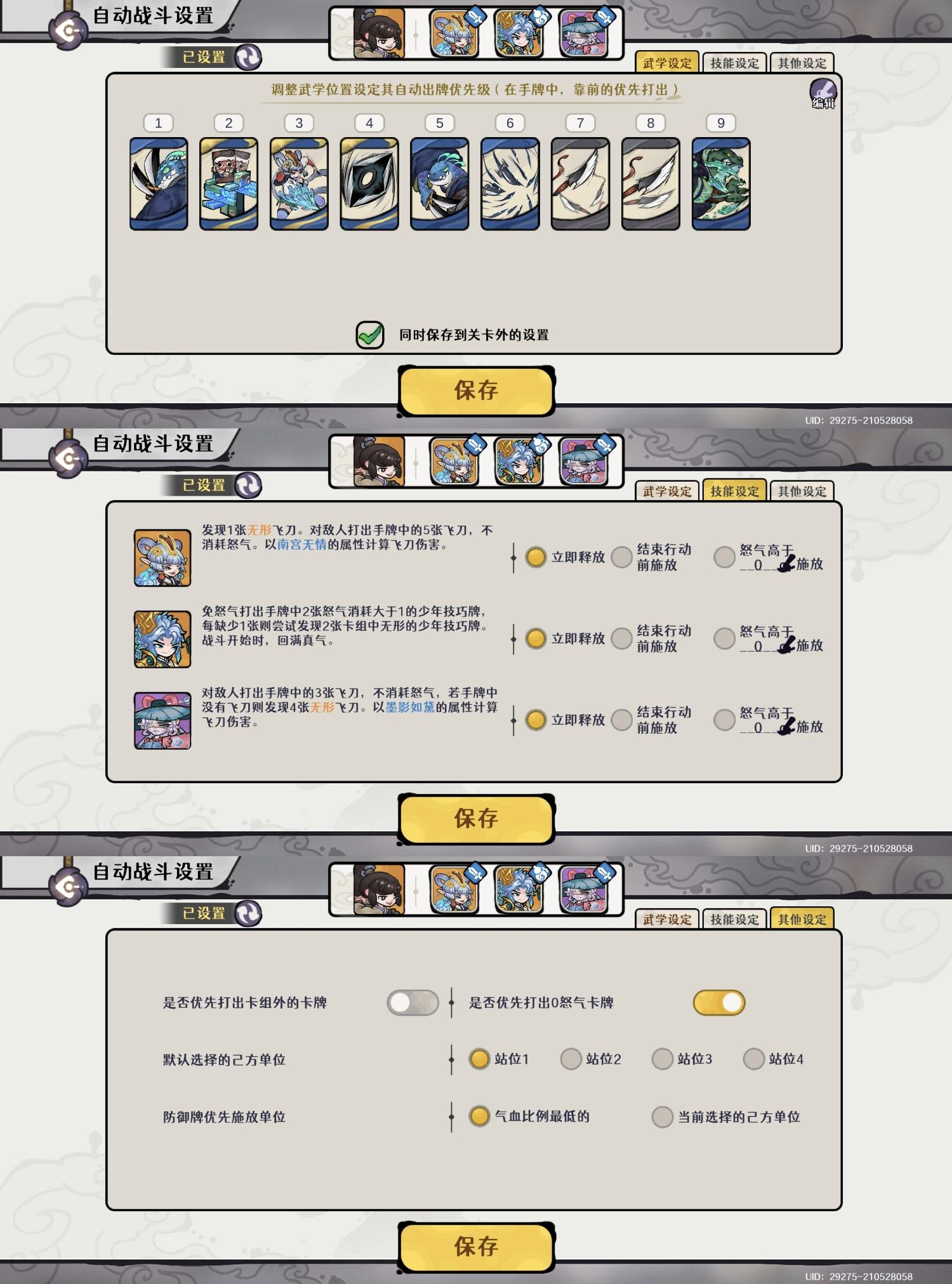Select the blue whale card in slot 5

(x=439, y=183)
